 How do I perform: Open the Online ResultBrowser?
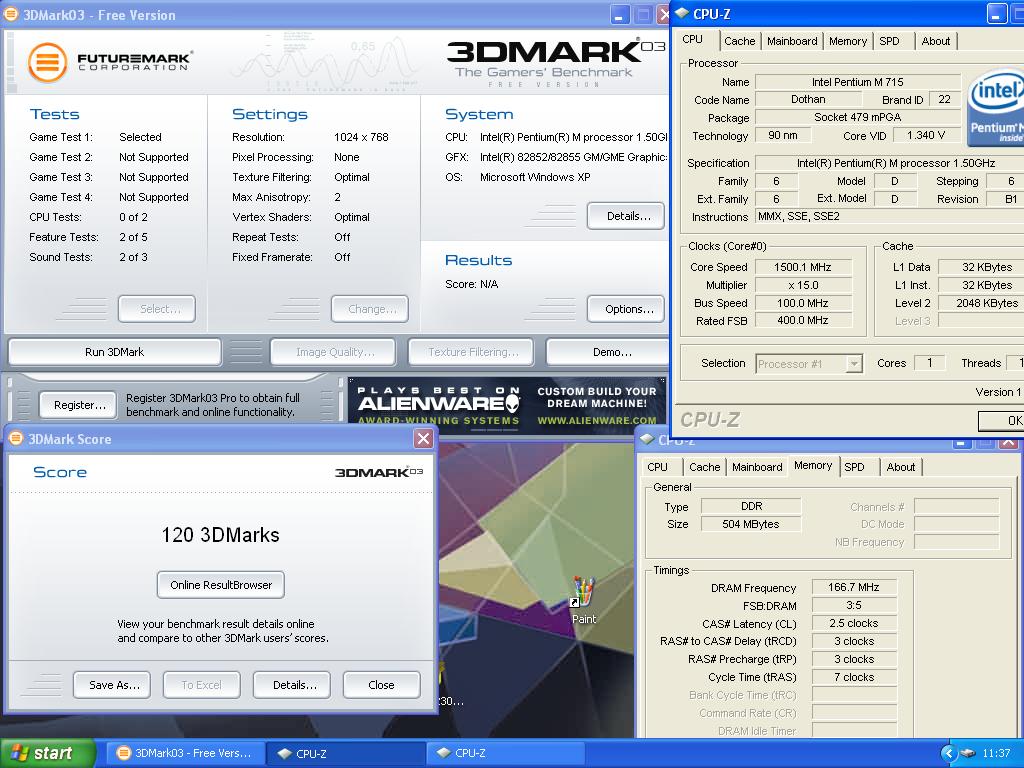tap(221, 585)
